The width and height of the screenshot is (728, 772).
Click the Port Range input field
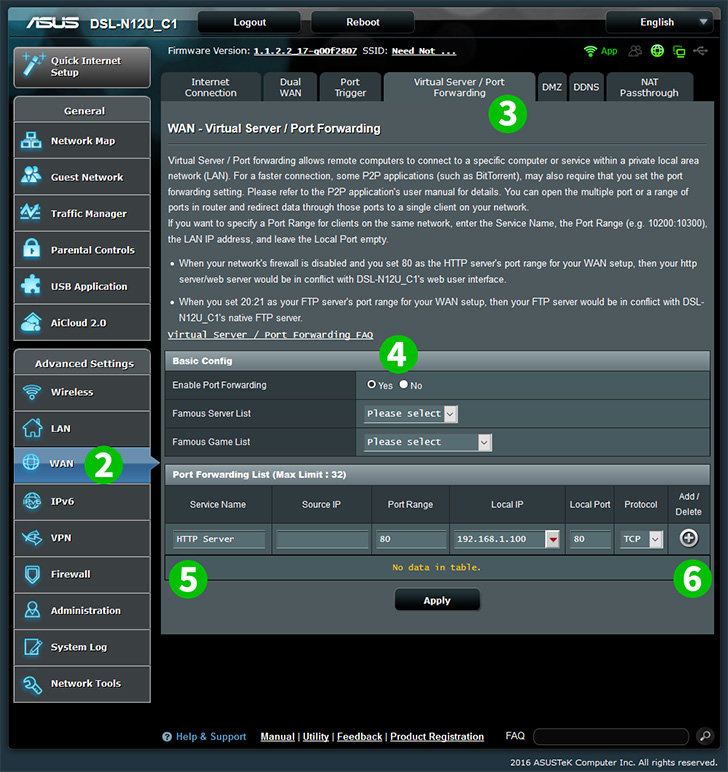(411, 539)
